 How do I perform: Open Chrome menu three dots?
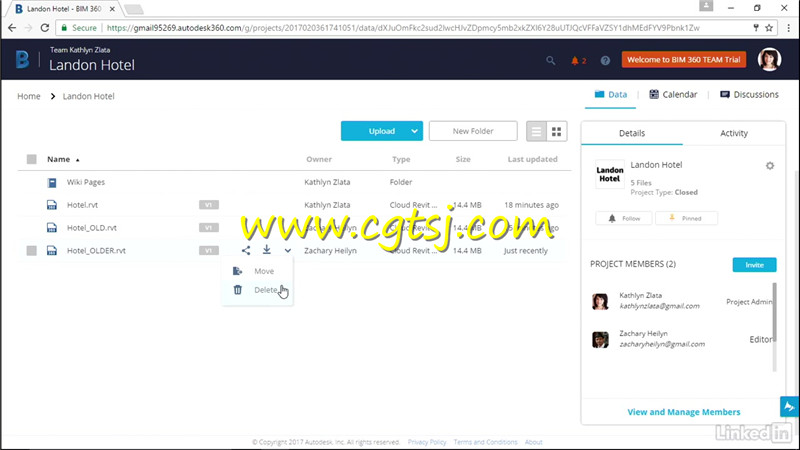[x=789, y=28]
